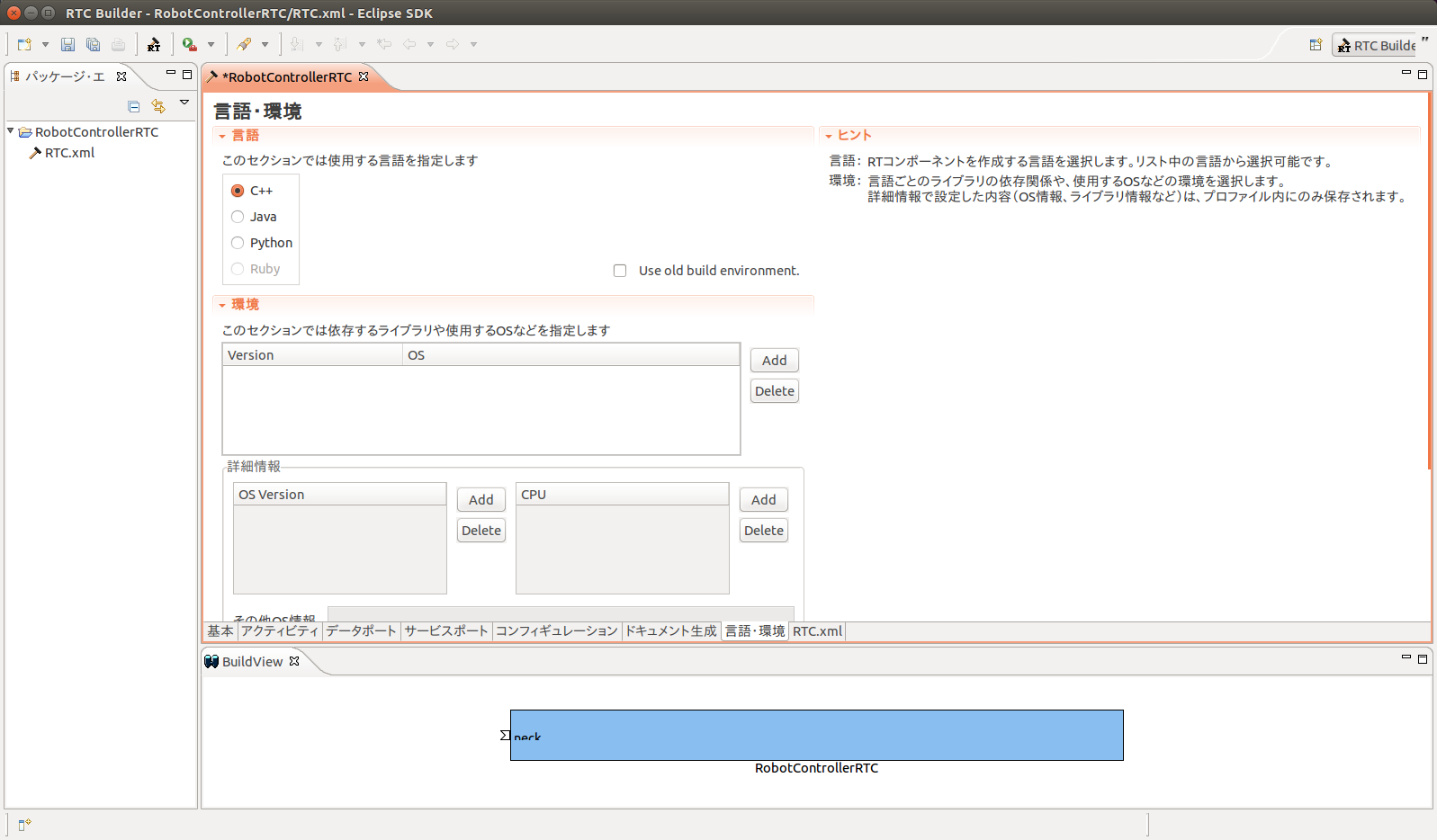
Task: Click Add next to CPU list
Action: pos(764,500)
